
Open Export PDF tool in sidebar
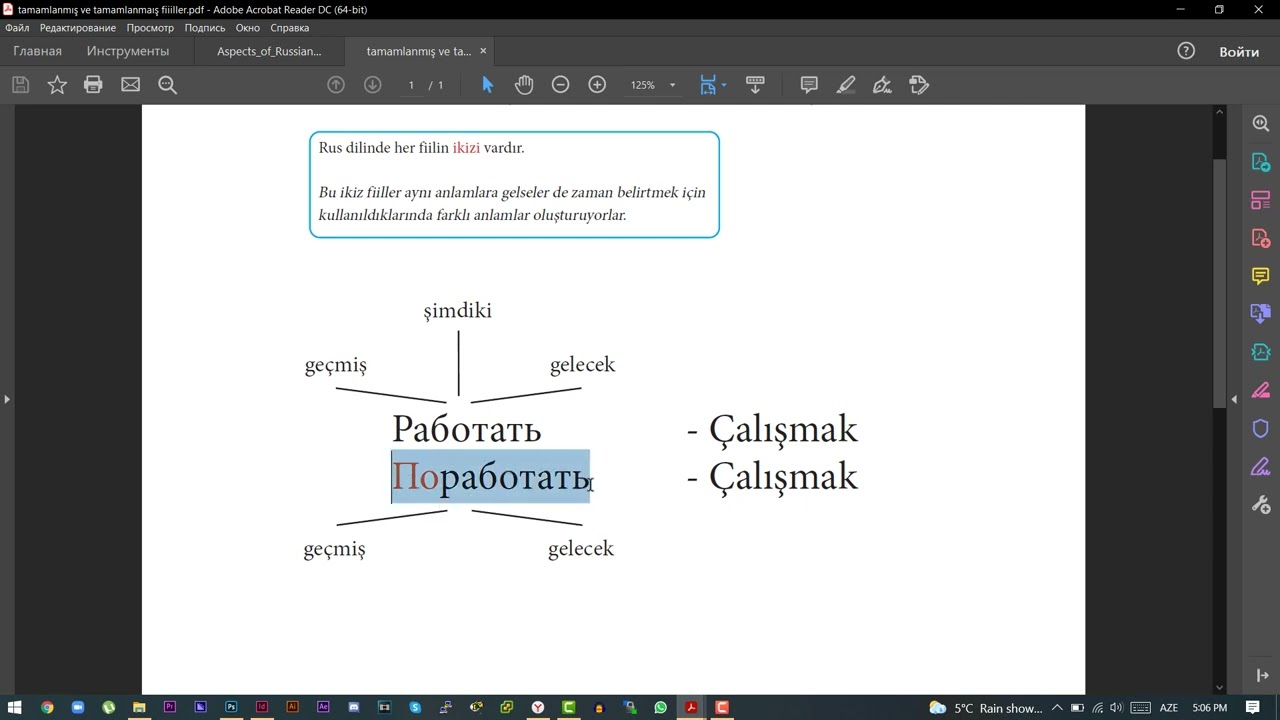tap(1260, 162)
